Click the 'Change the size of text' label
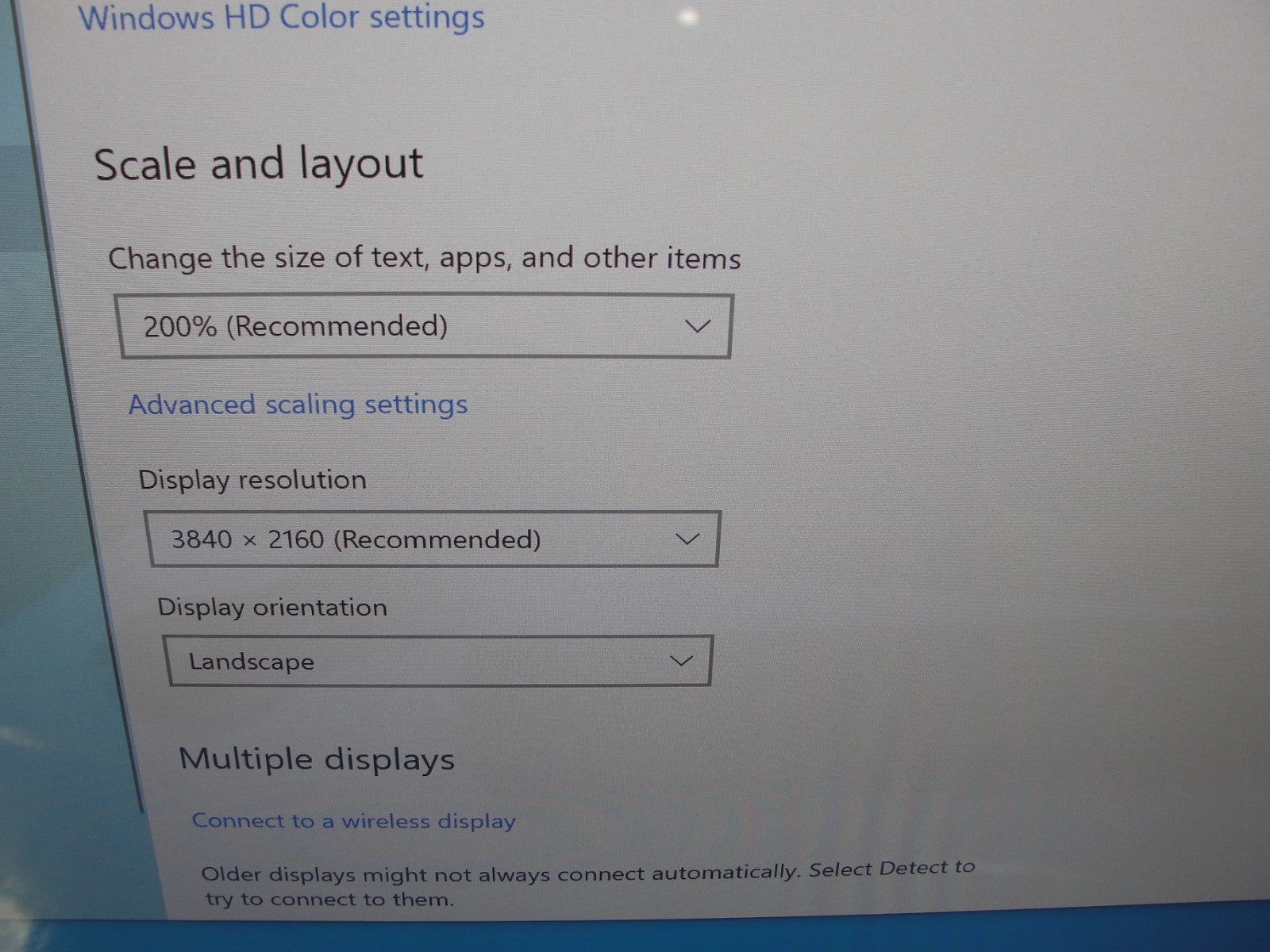The width and height of the screenshot is (1270, 952). click(x=424, y=259)
